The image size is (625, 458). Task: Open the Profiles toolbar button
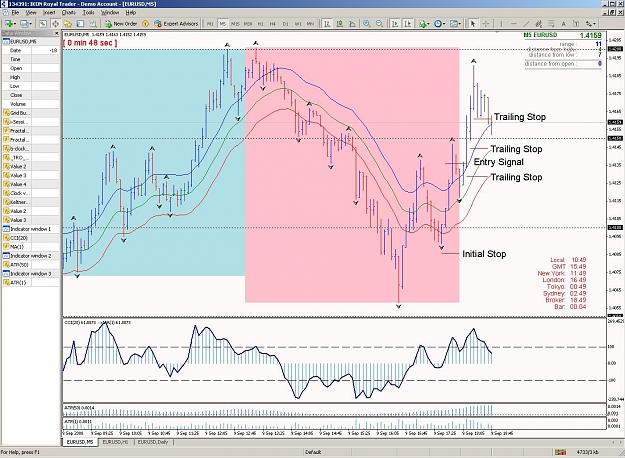coord(26,24)
